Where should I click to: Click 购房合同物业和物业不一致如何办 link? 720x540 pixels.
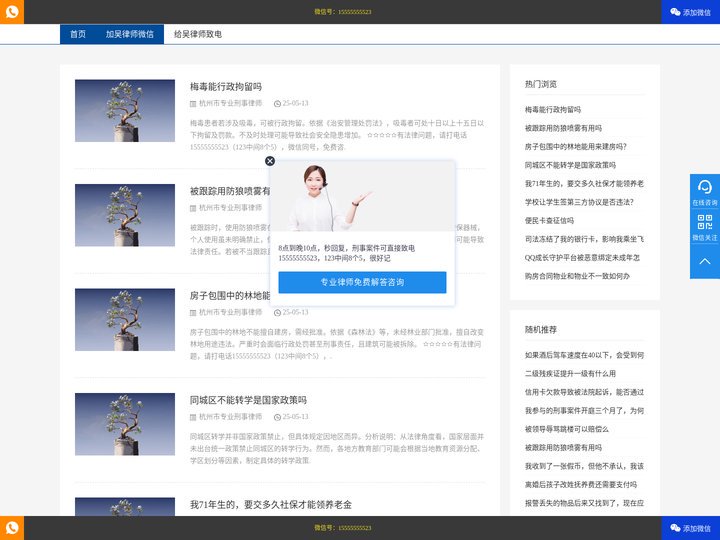tap(577, 276)
